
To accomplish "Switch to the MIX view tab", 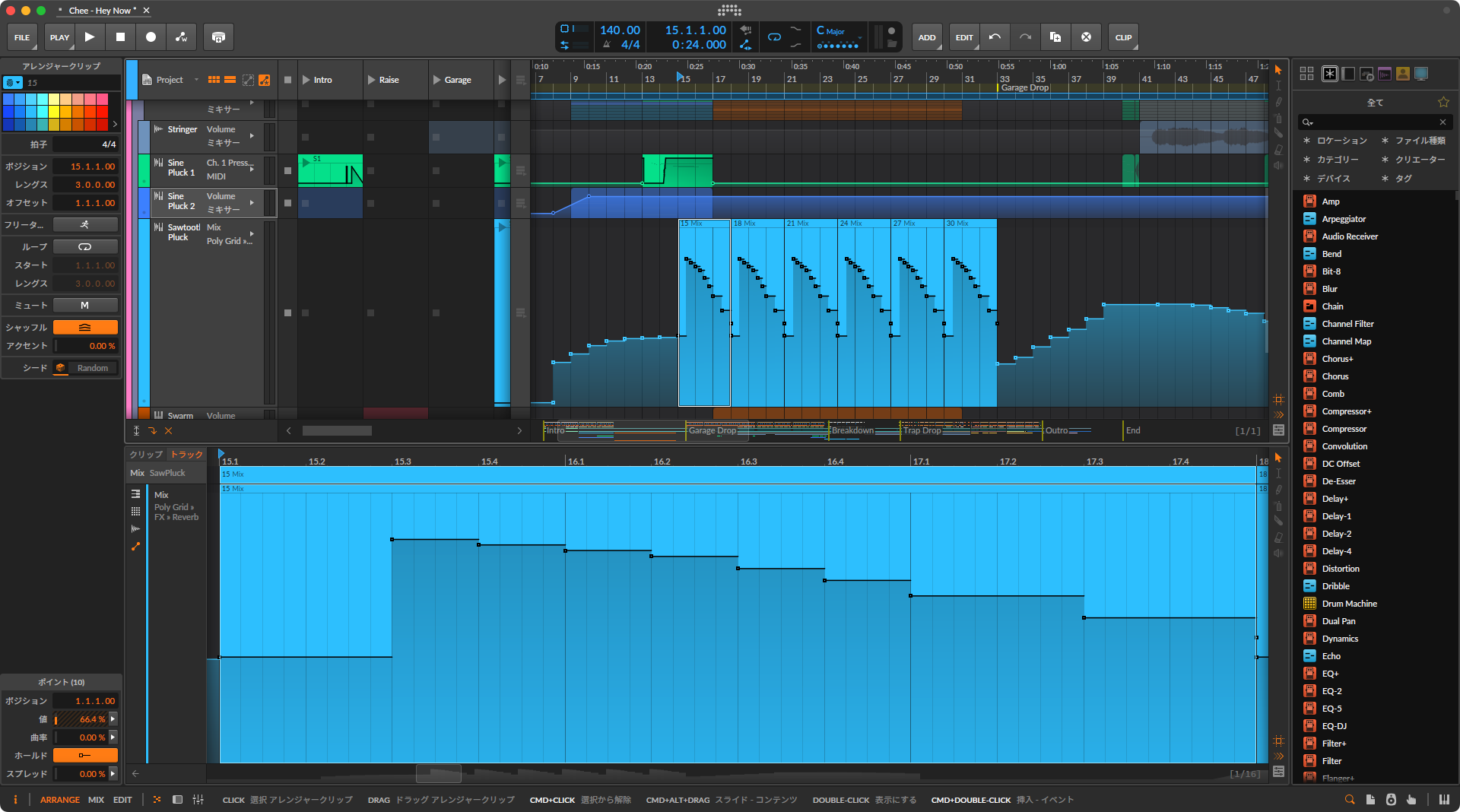I will click(x=96, y=800).
